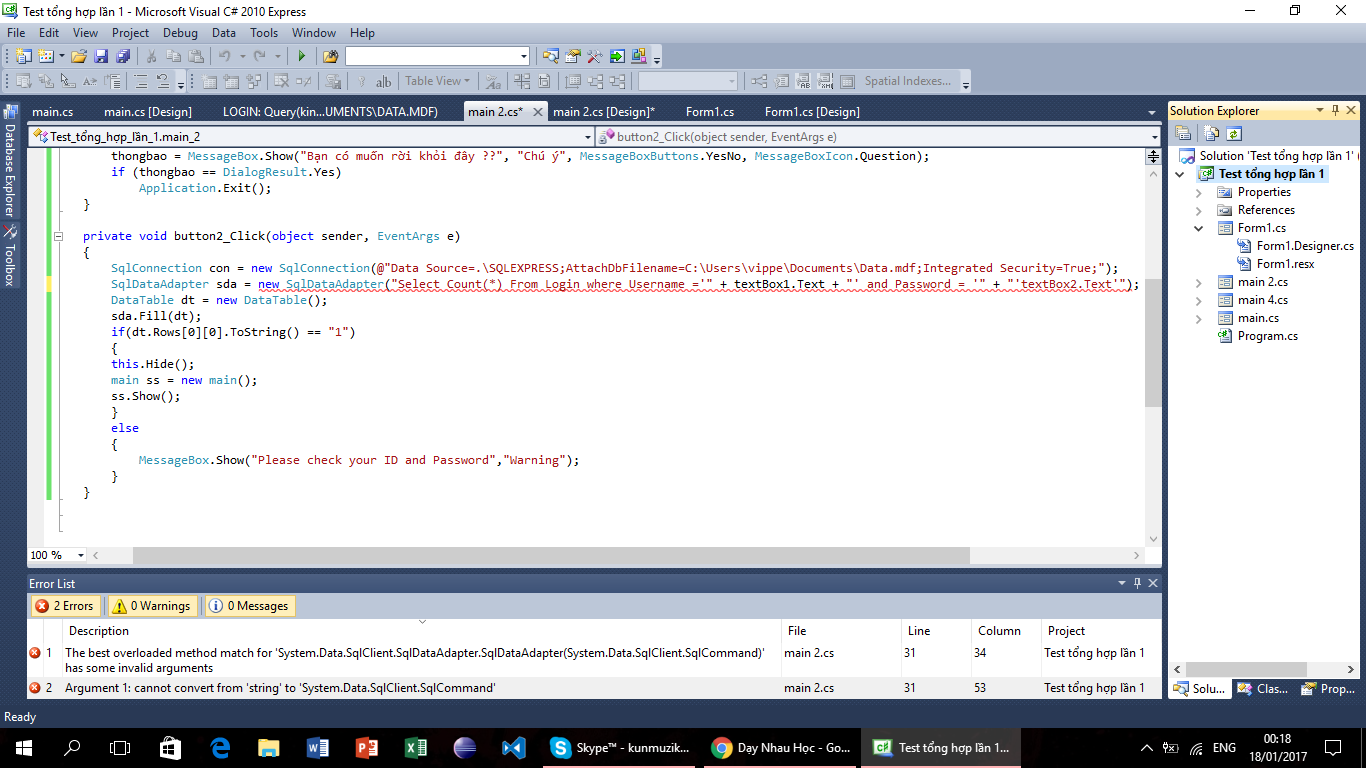Expand the References node in Solution Explorer
The width and height of the screenshot is (1366, 768).
(1199, 210)
